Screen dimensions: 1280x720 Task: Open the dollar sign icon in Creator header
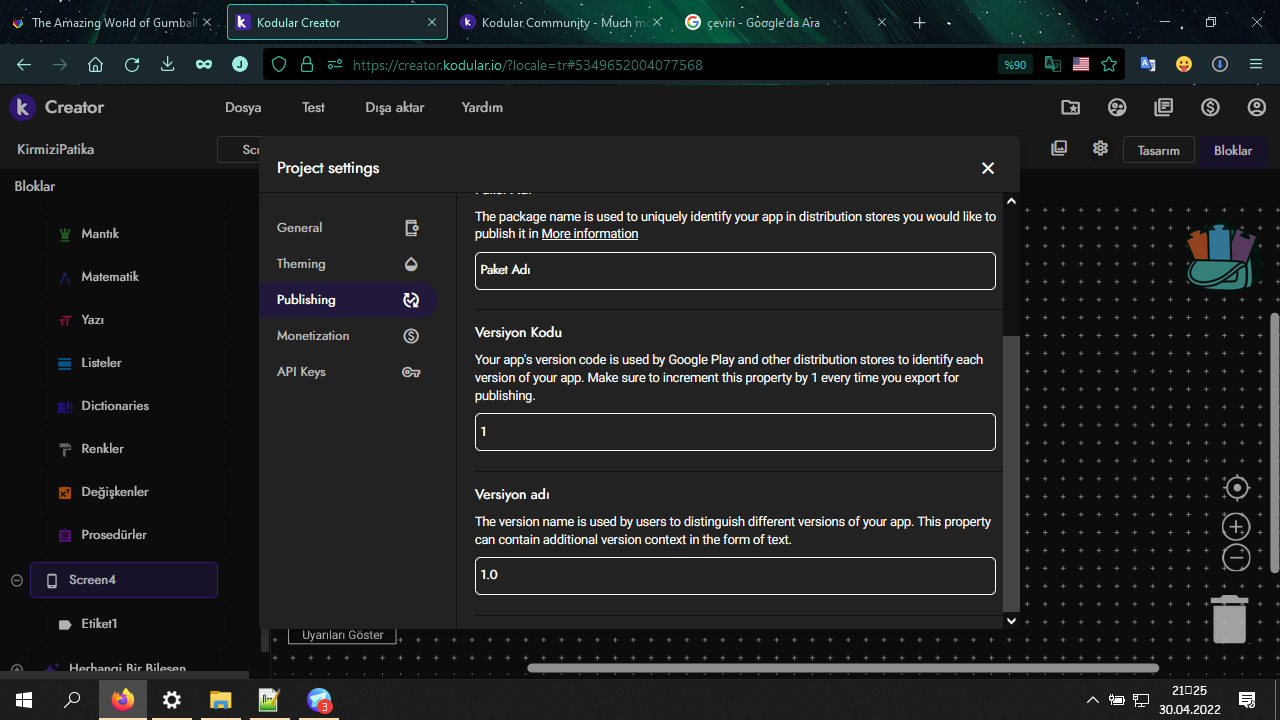[x=1210, y=107]
